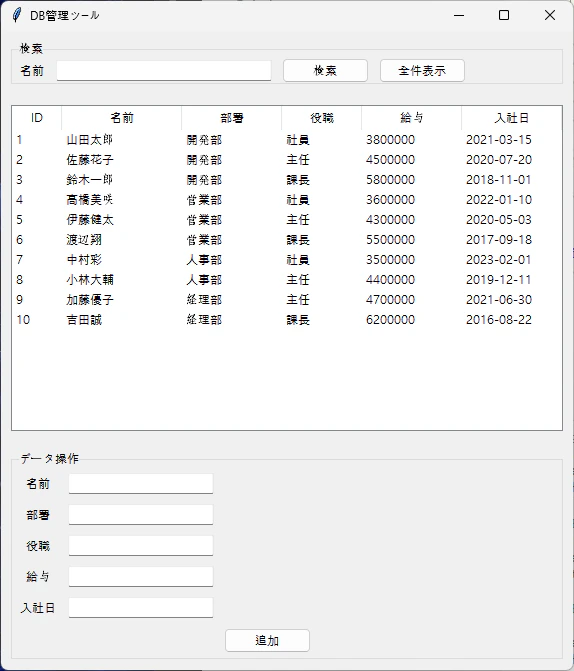Click join date 2020-07-20
Viewport: 574px width, 671px height.
pos(499,160)
